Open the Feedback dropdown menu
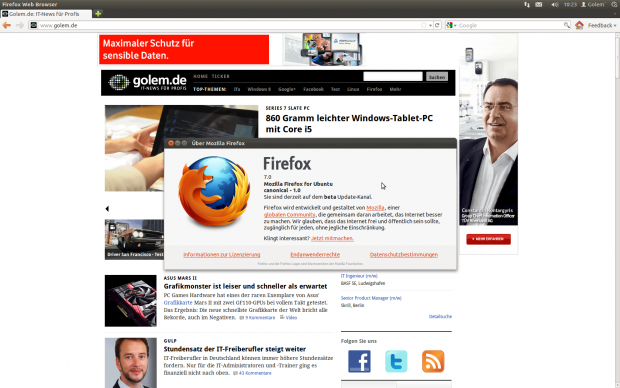Viewport: 620px width, 388px height. pos(602,25)
